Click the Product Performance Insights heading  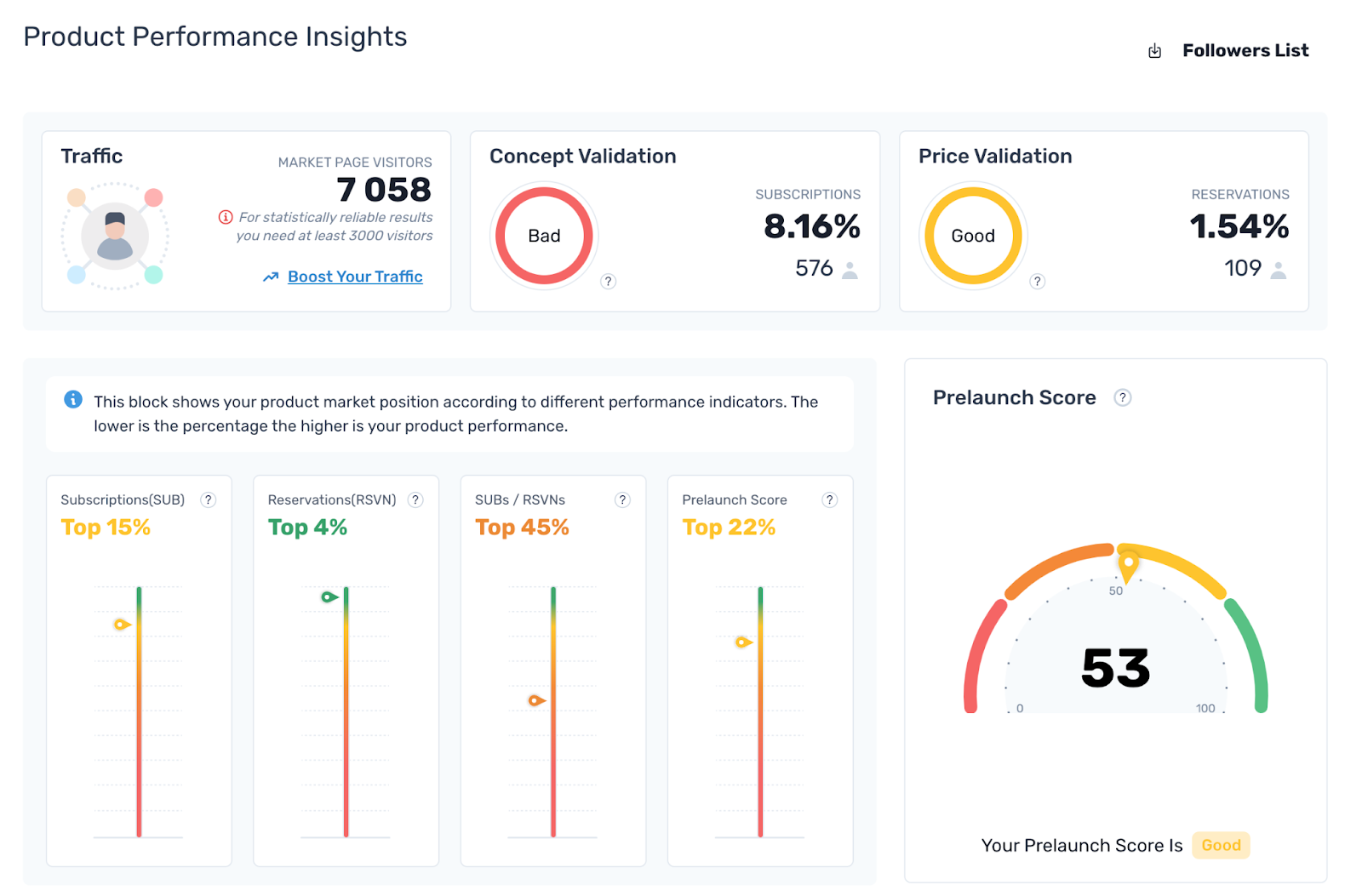[215, 37]
